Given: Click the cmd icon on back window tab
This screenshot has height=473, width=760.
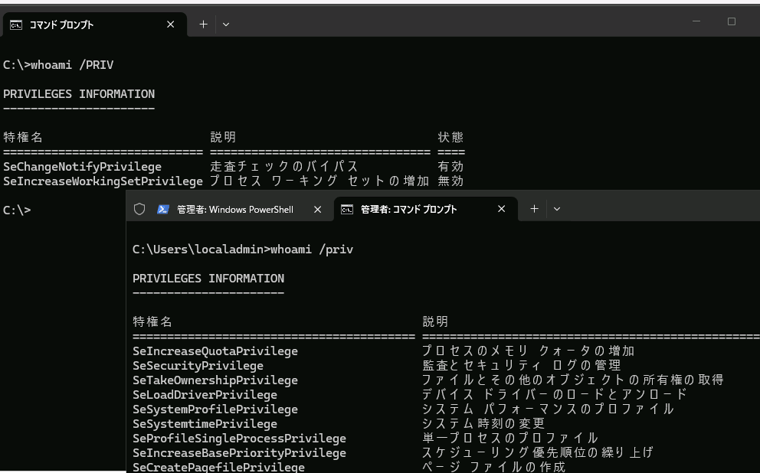Looking at the screenshot, I should click(x=16, y=25).
